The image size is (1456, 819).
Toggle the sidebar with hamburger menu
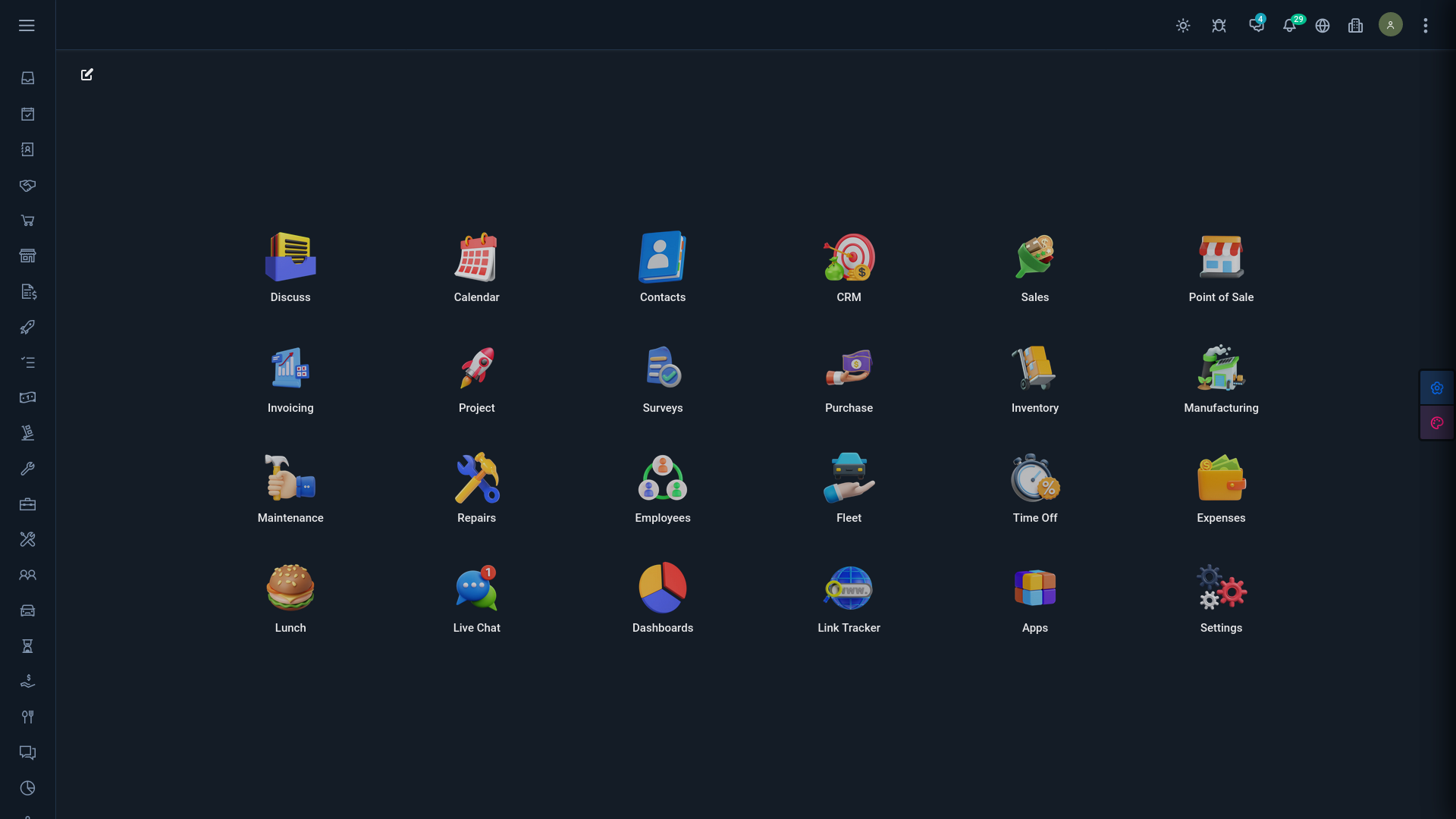27,26
